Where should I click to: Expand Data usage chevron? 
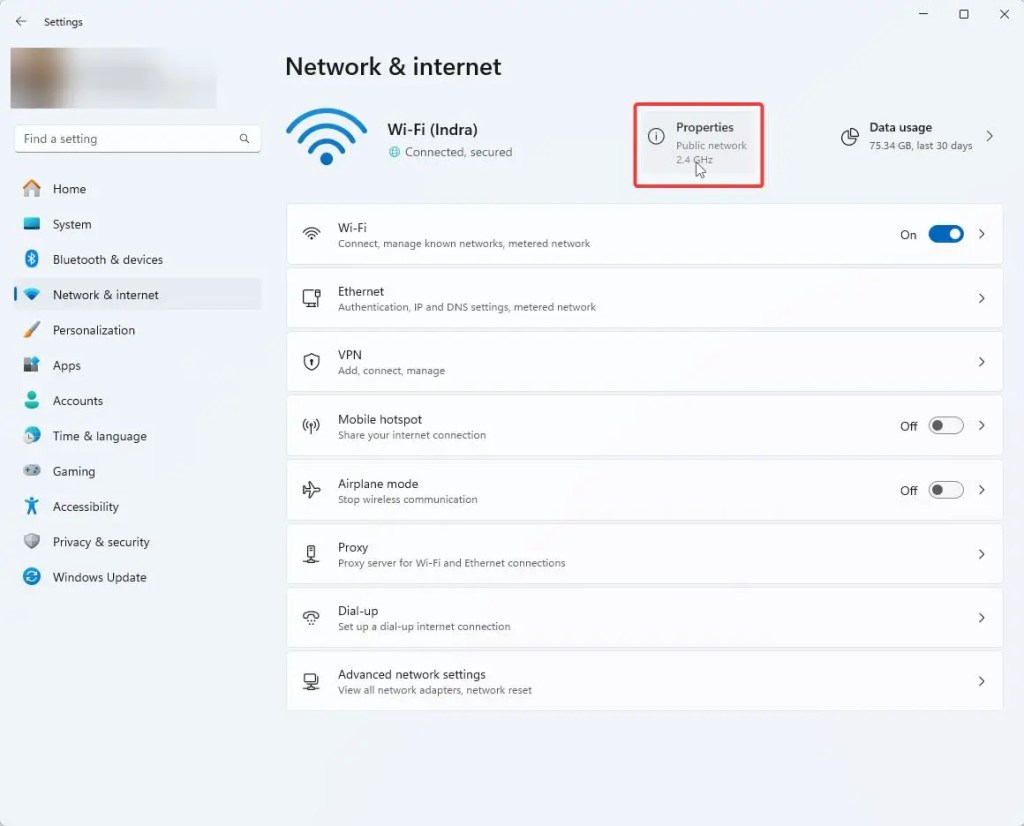click(989, 136)
